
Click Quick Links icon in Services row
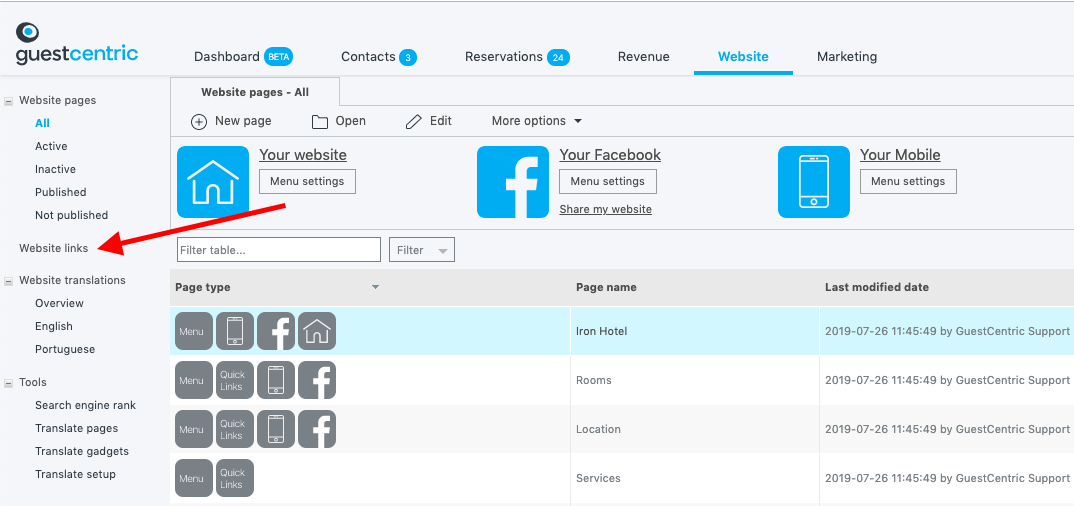[x=235, y=478]
